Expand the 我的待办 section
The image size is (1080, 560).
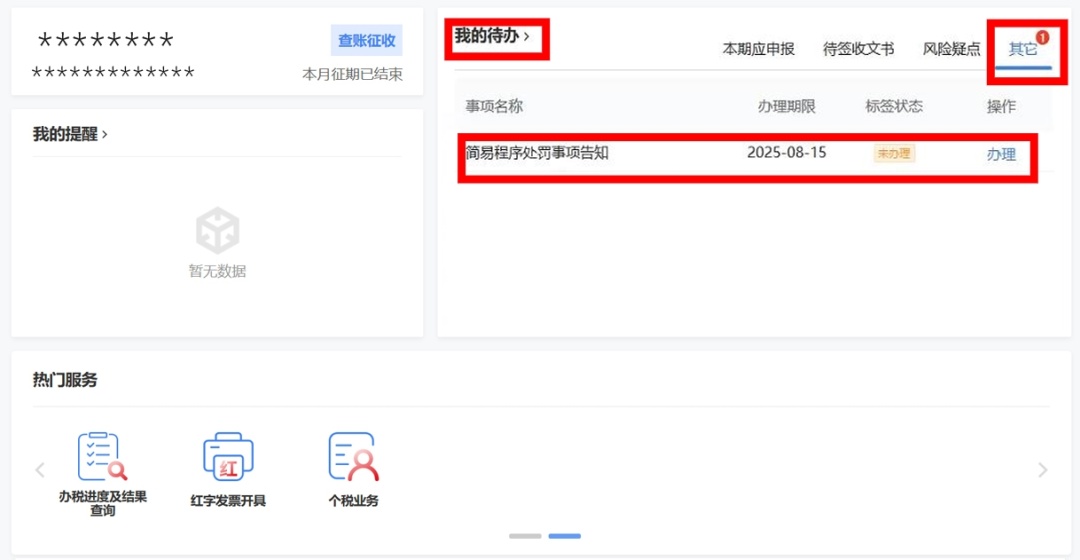pyautogui.click(x=492, y=37)
